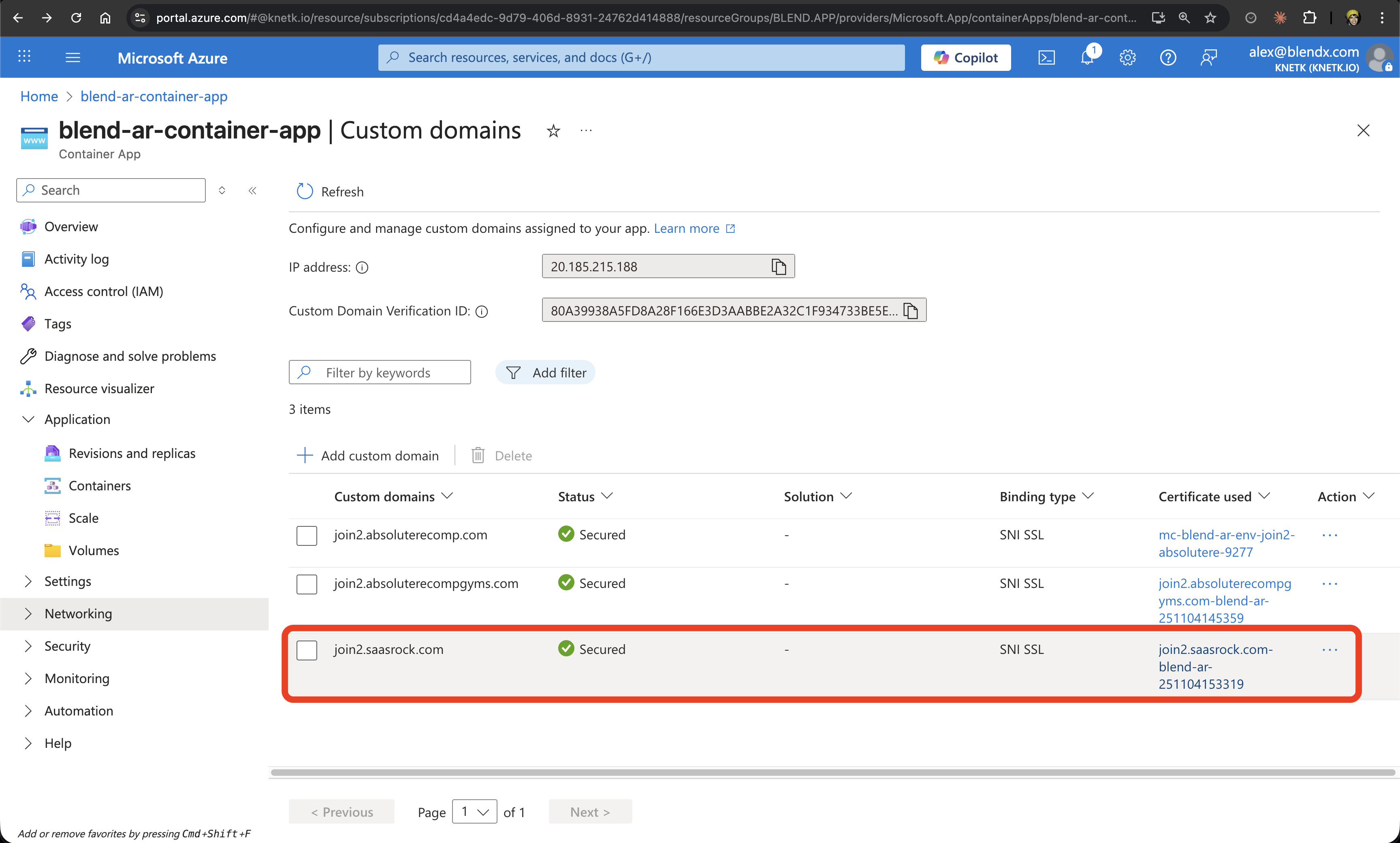Collapse the sidebar with double chevron

(252, 190)
